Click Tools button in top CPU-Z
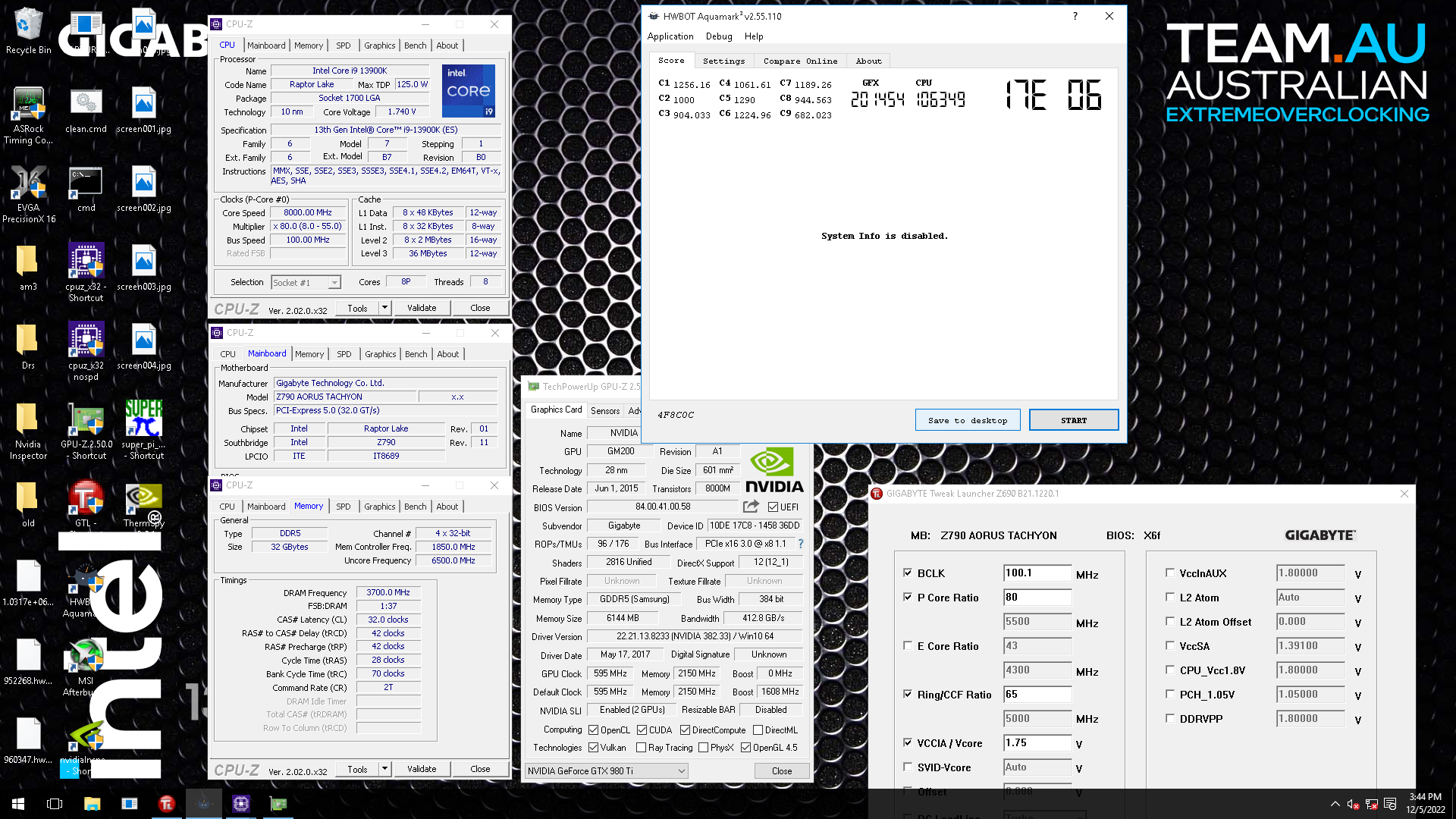The image size is (1456, 819). point(357,308)
